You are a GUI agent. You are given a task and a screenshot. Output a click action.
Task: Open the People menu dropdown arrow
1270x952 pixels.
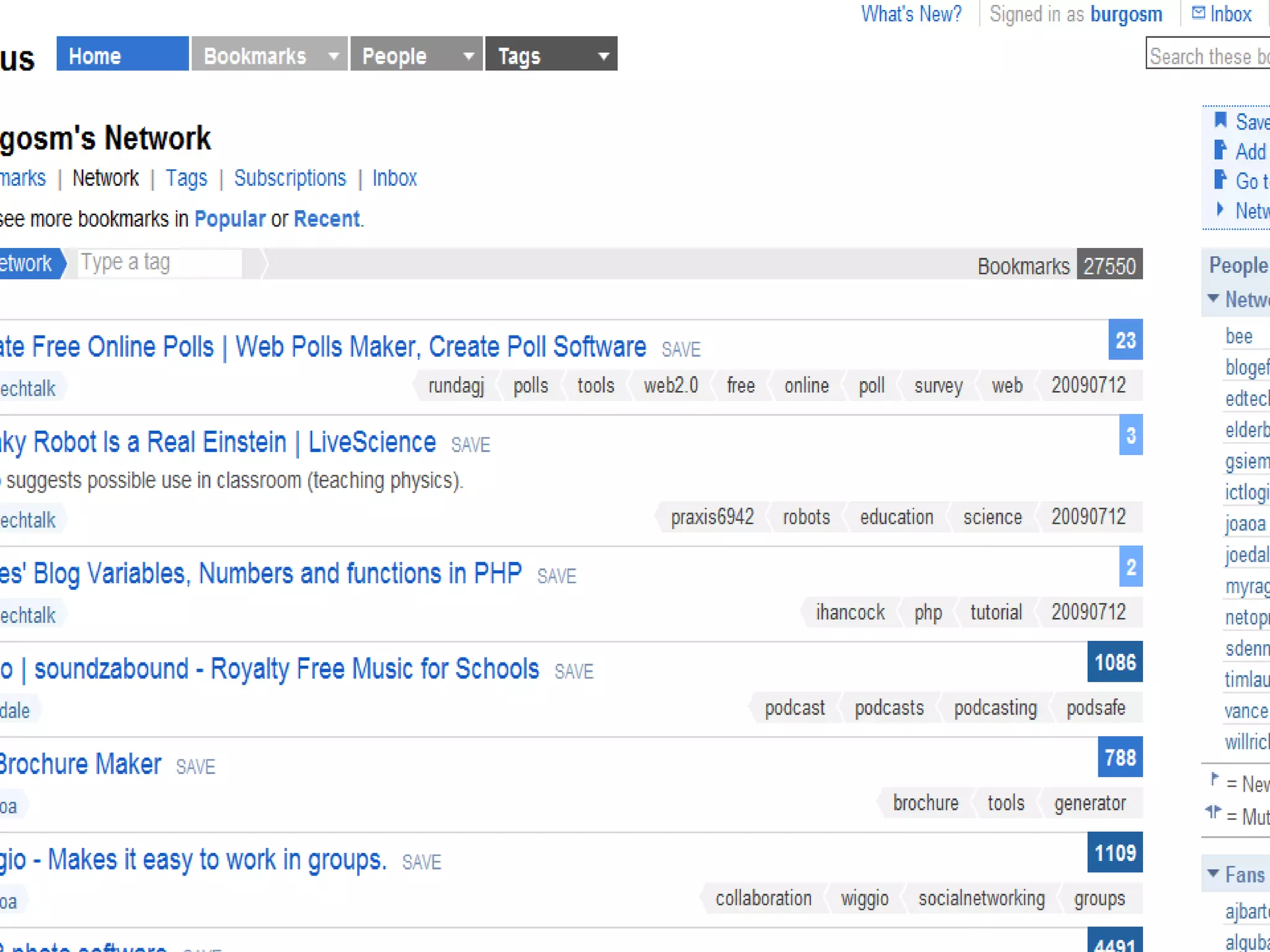469,56
